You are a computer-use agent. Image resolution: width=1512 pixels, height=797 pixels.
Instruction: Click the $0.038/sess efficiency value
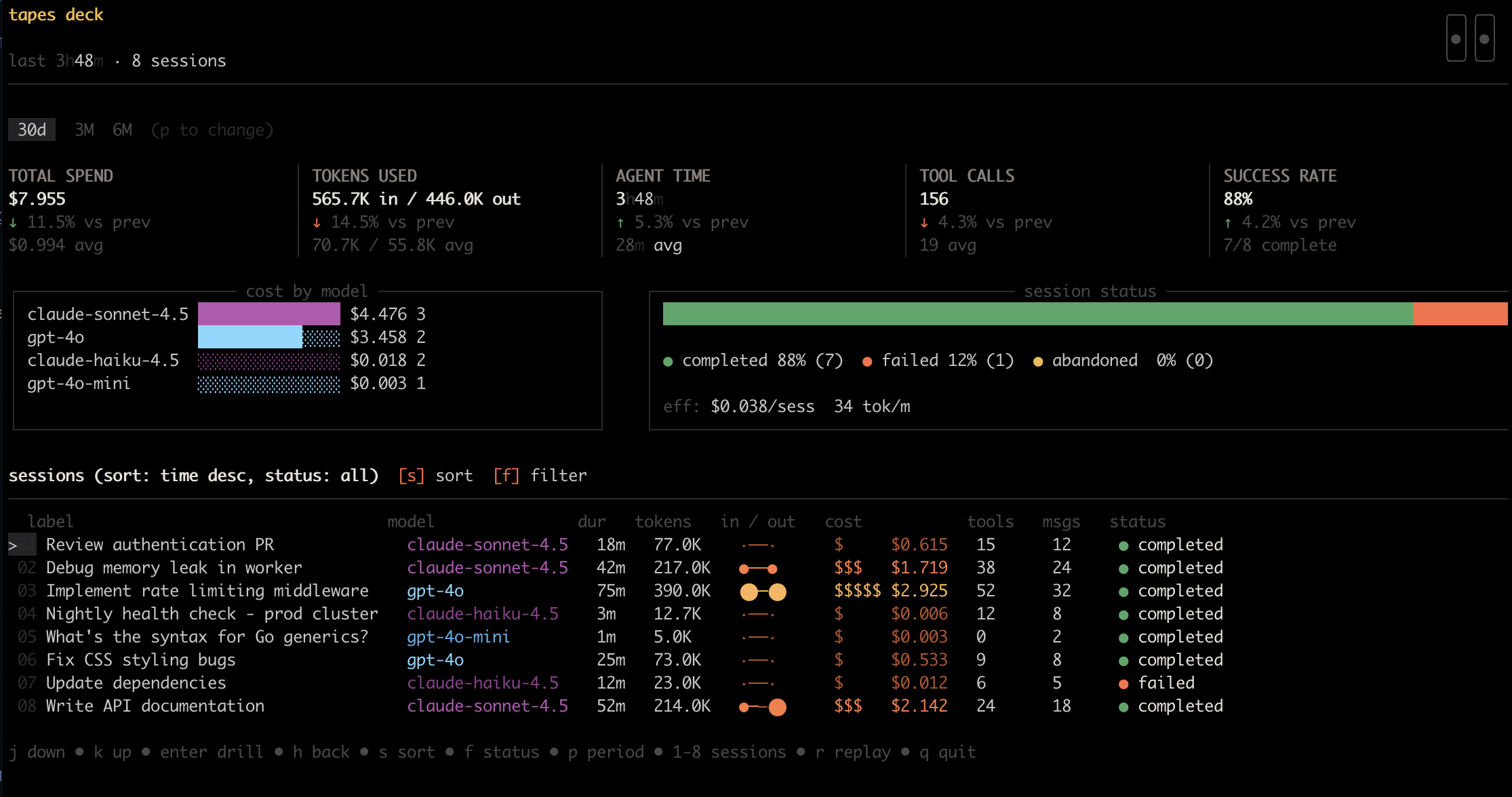tap(762, 406)
